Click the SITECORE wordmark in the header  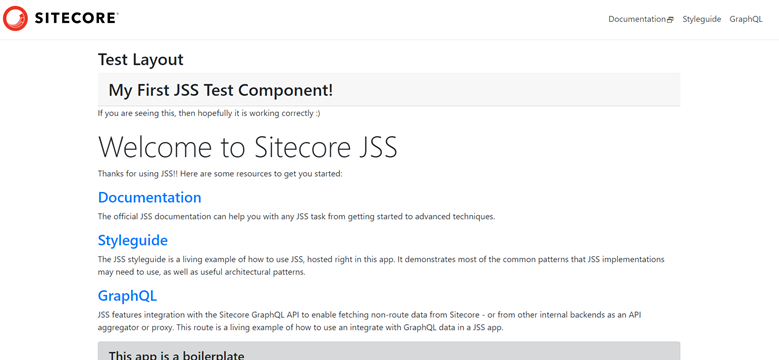(x=76, y=18)
